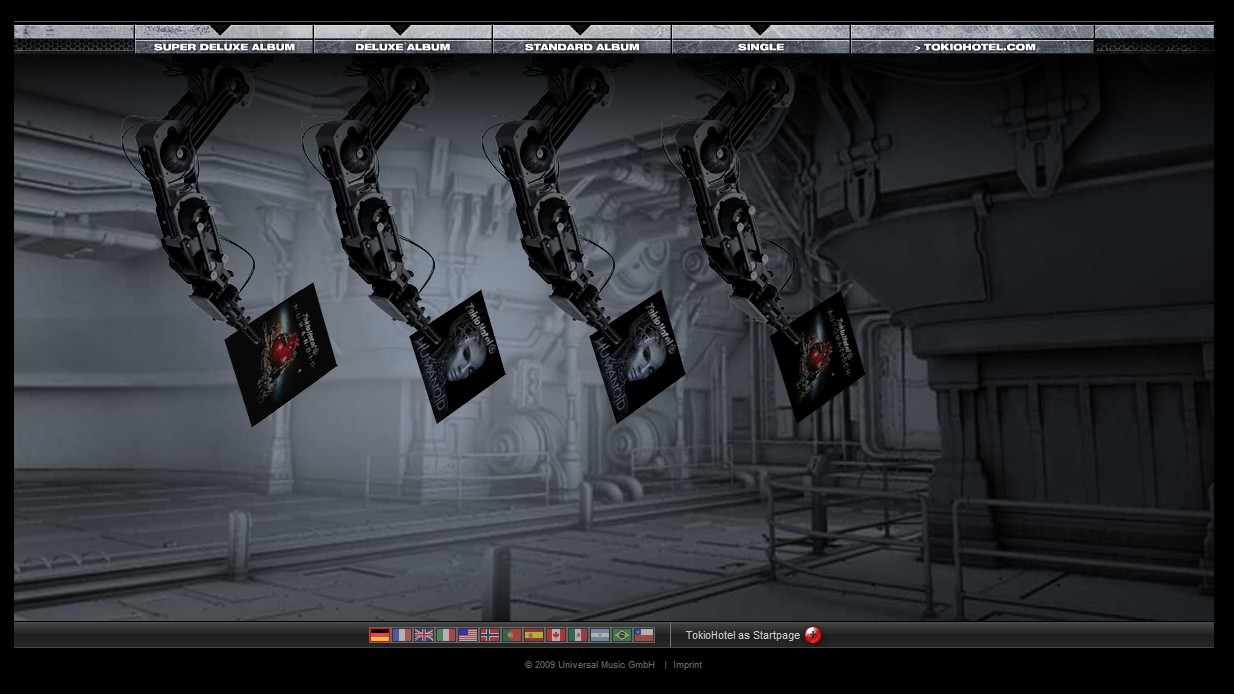Choose the Italian flag
Image resolution: width=1234 pixels, height=694 pixels.
446,635
